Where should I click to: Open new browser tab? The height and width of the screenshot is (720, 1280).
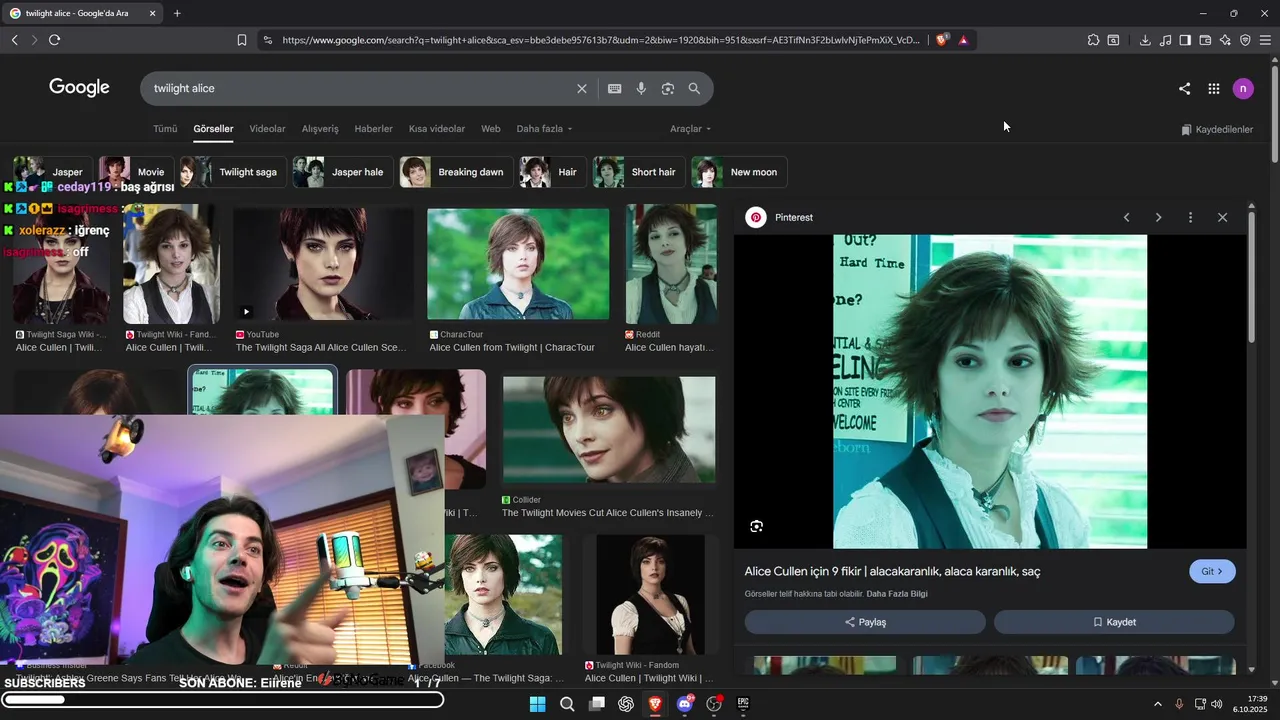pos(177,13)
